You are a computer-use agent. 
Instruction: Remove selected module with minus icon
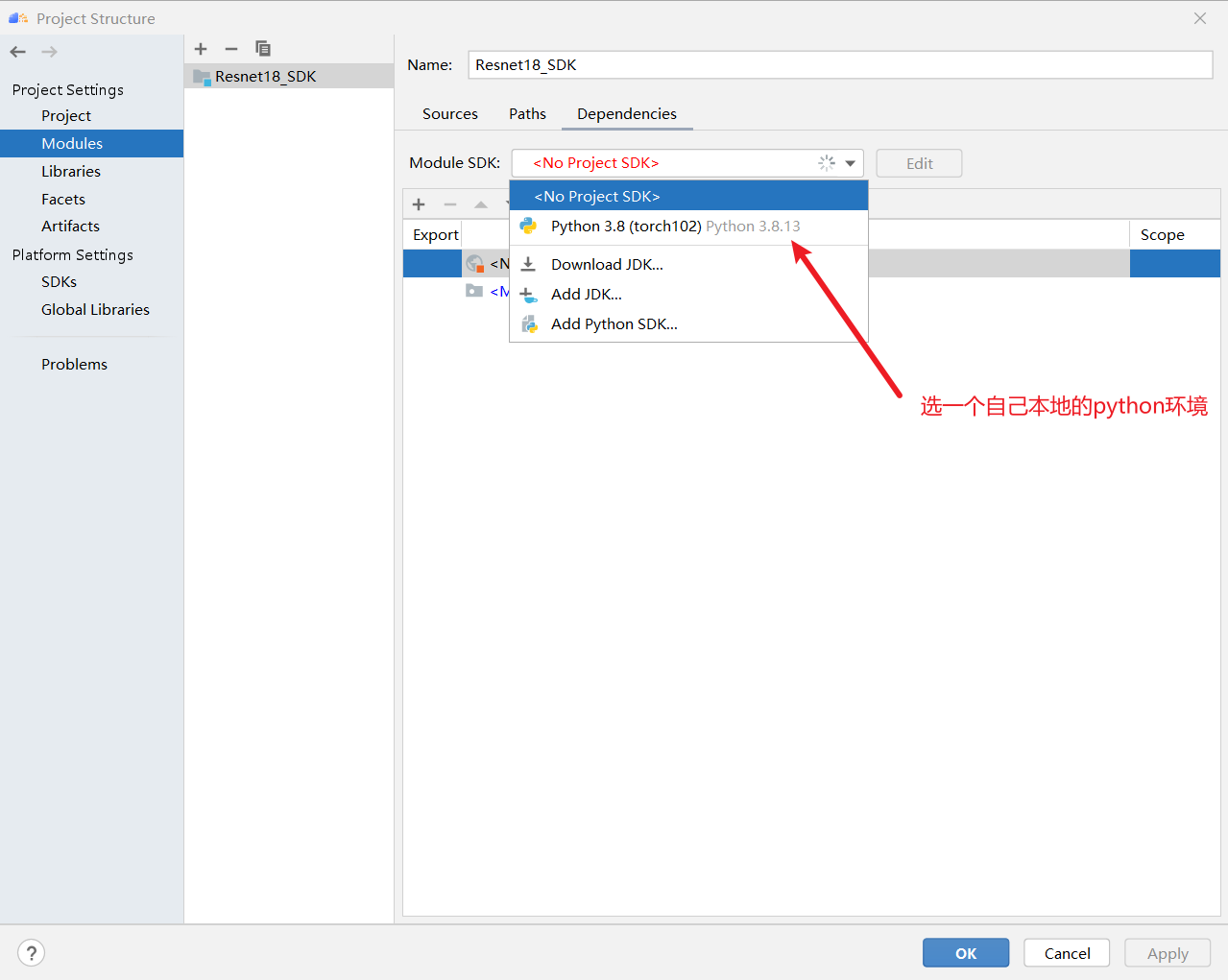(x=231, y=49)
